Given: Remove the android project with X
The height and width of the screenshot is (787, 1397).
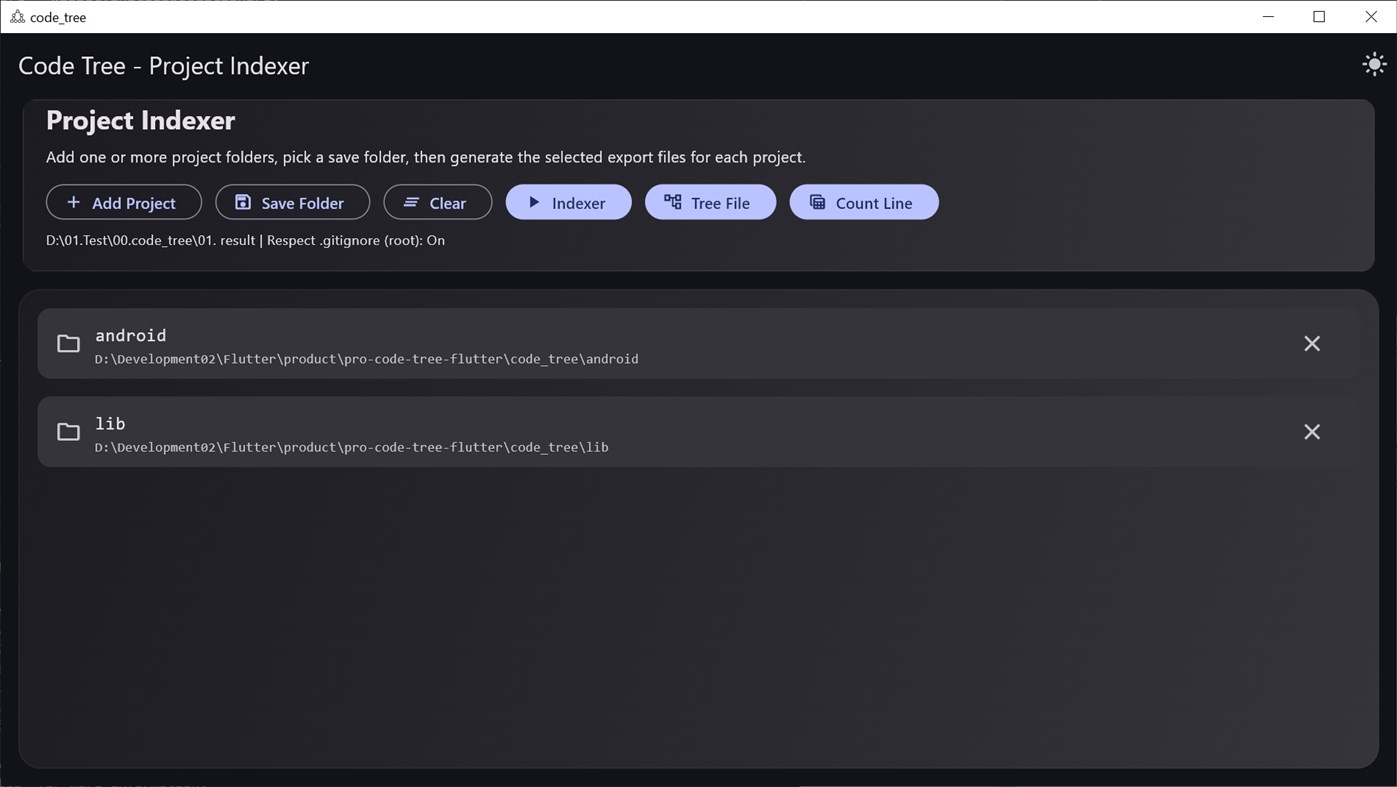Looking at the screenshot, I should click(1312, 343).
